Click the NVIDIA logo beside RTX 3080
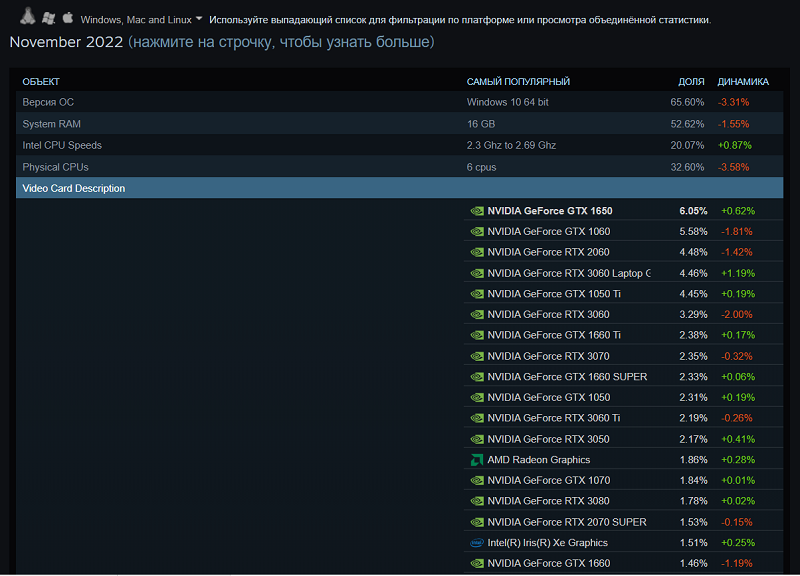The height and width of the screenshot is (576, 800). click(x=477, y=501)
